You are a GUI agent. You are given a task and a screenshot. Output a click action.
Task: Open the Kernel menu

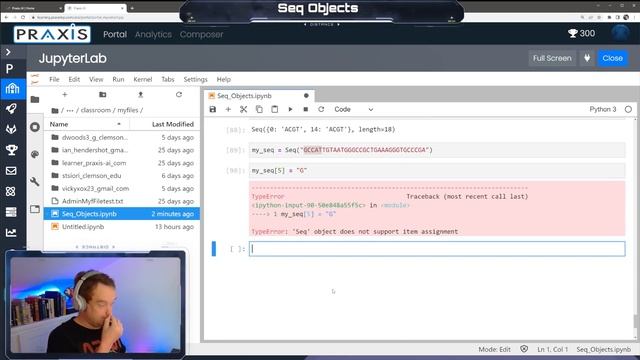pyautogui.click(x=142, y=79)
